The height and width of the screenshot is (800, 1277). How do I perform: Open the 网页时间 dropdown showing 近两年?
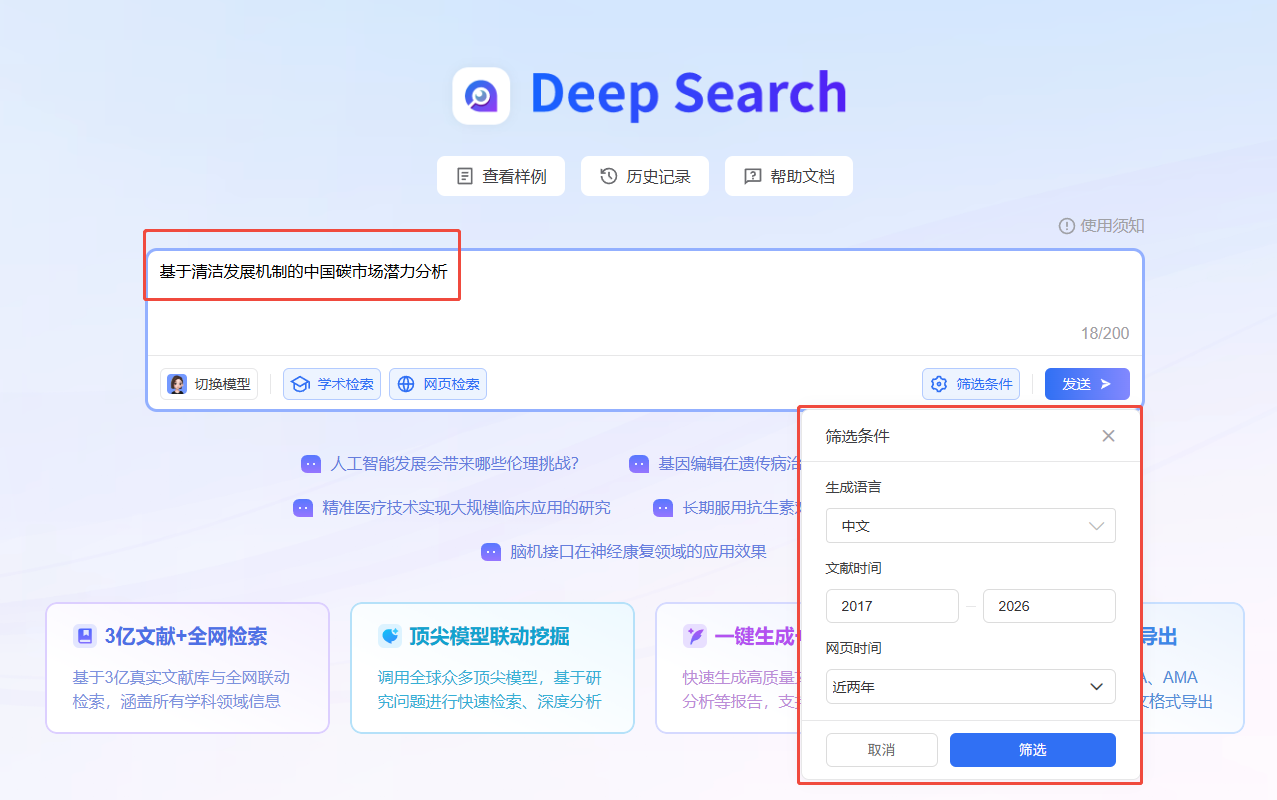click(x=971, y=687)
